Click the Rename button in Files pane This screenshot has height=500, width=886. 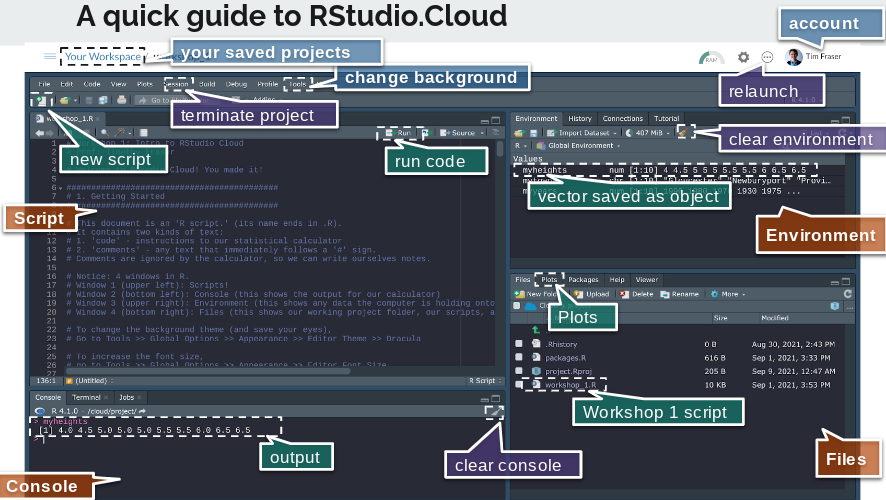[680, 294]
